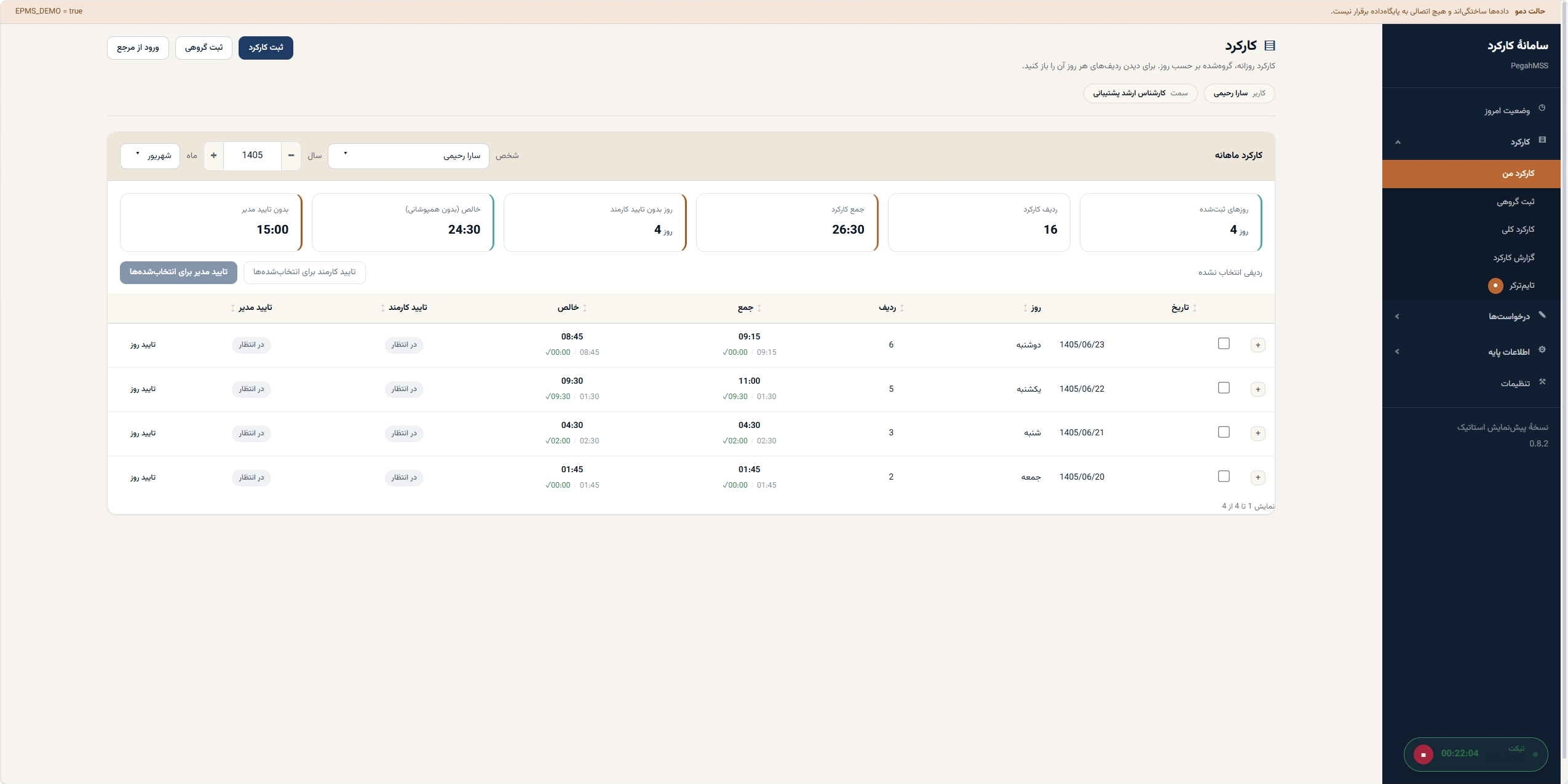Click the کارکرد list icon in sidebar
Image resolution: width=1568 pixels, height=784 pixels.
1542,140
